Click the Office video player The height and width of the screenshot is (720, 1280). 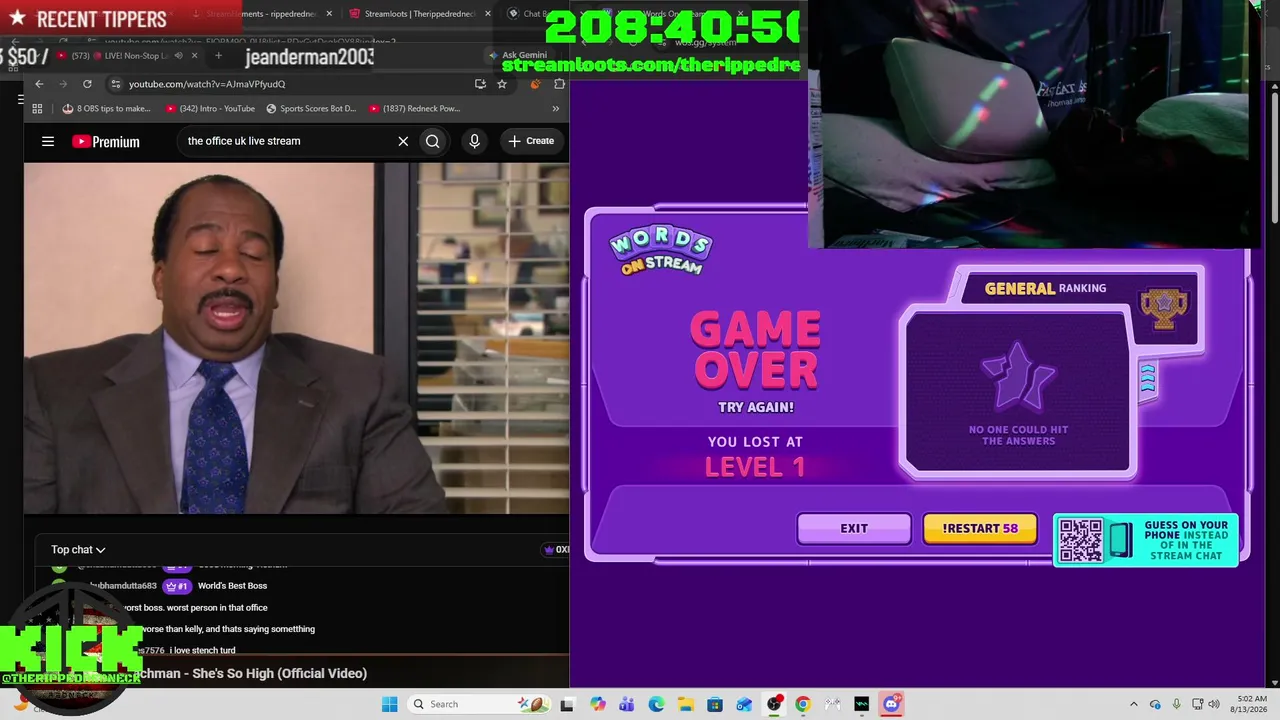[297, 338]
